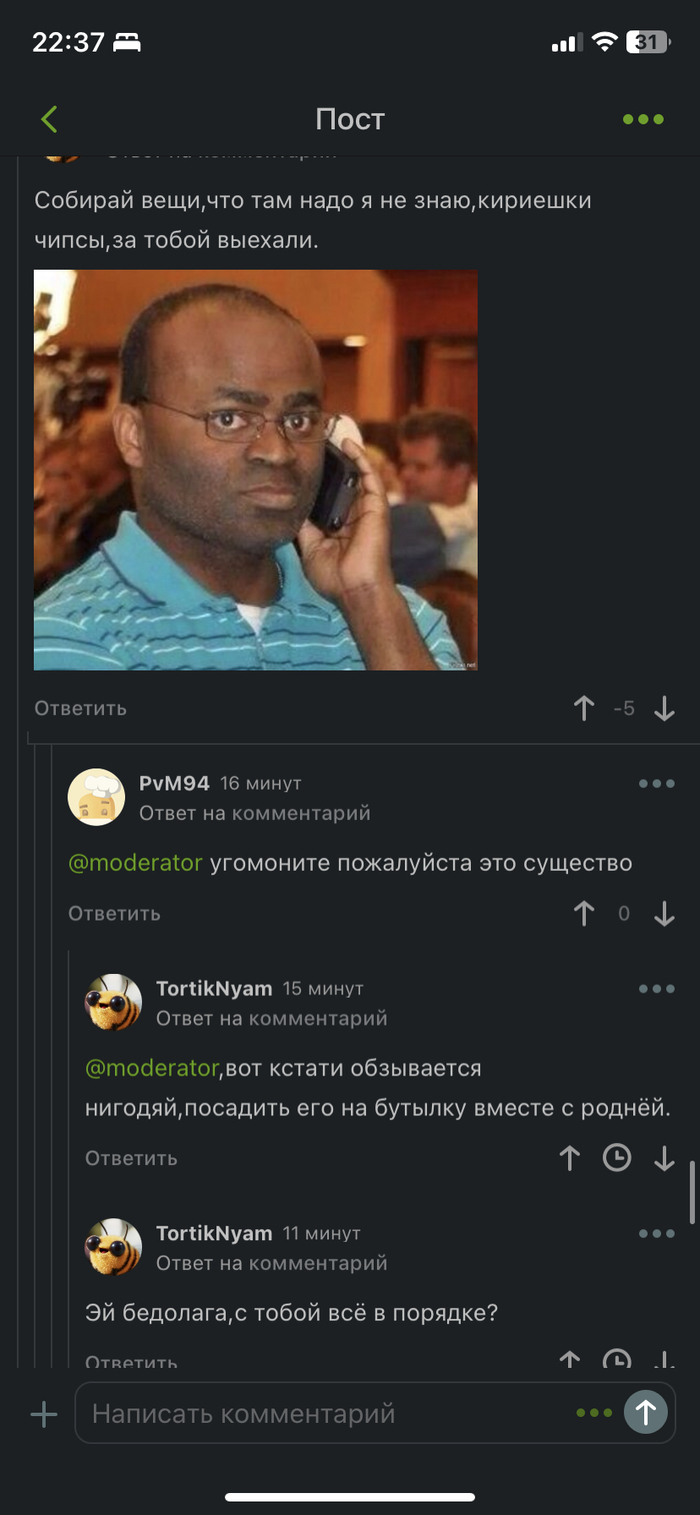Upvote PvM94's comment
The height and width of the screenshot is (1515, 700).
pos(584,913)
